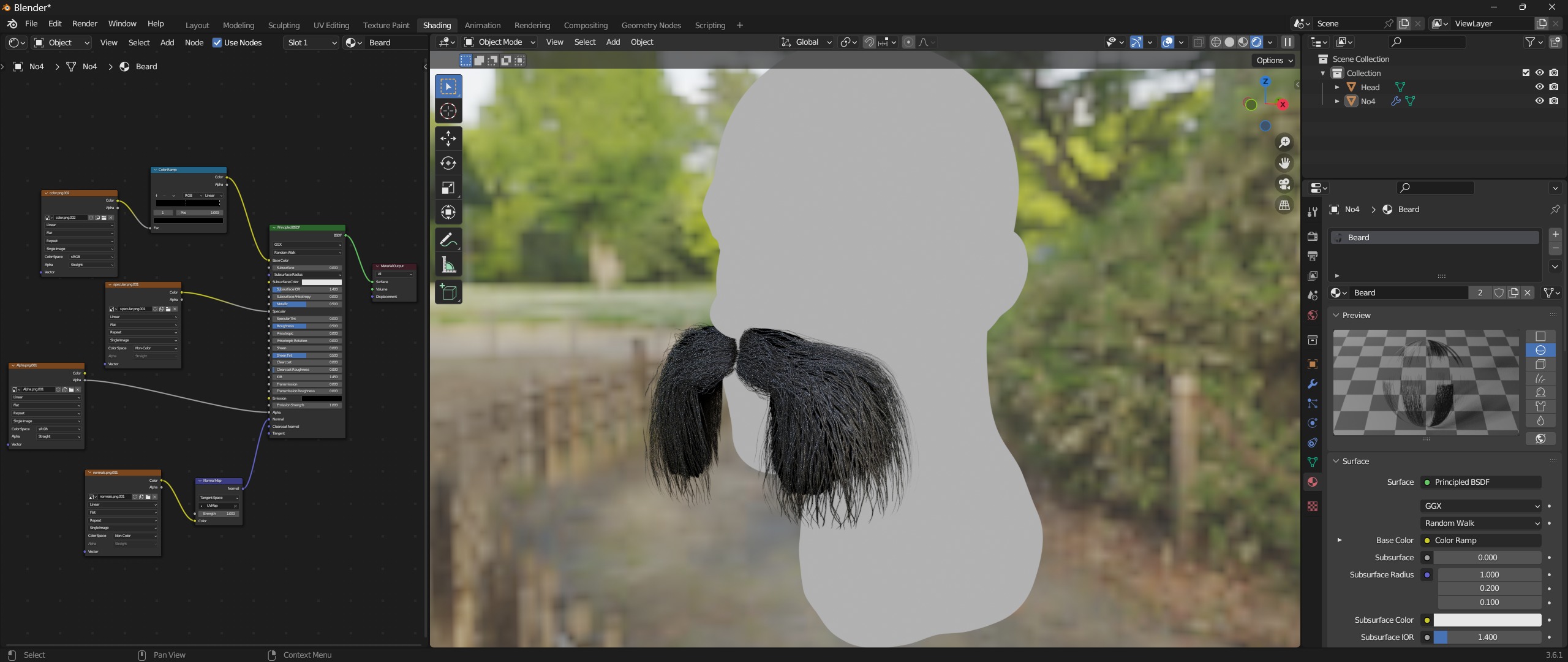Toggle show gizmo button in viewport header
This screenshot has height=662, width=1568.
[1136, 42]
